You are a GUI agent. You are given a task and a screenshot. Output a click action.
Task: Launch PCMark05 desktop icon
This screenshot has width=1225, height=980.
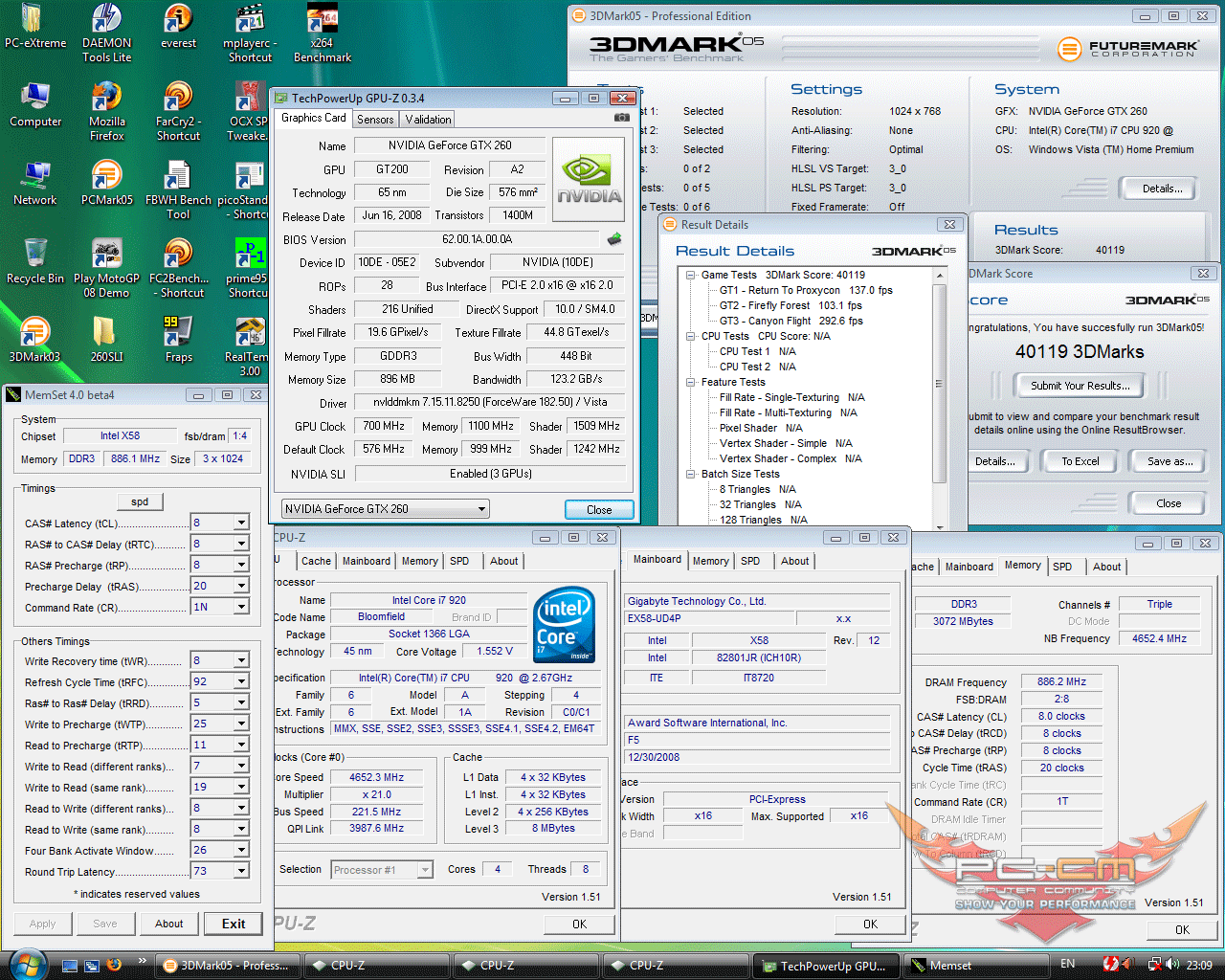click(x=106, y=184)
